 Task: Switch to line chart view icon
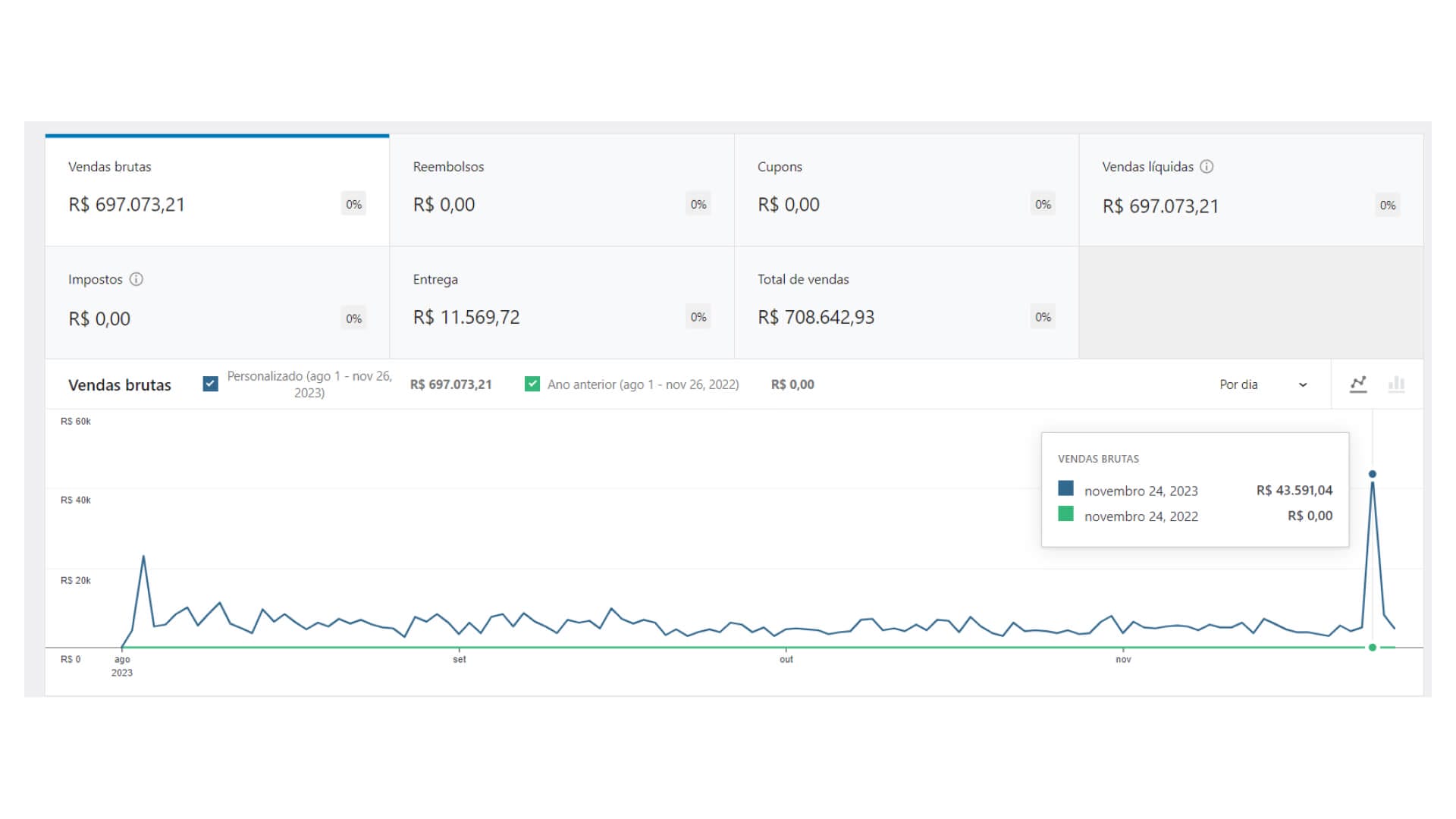1358,384
